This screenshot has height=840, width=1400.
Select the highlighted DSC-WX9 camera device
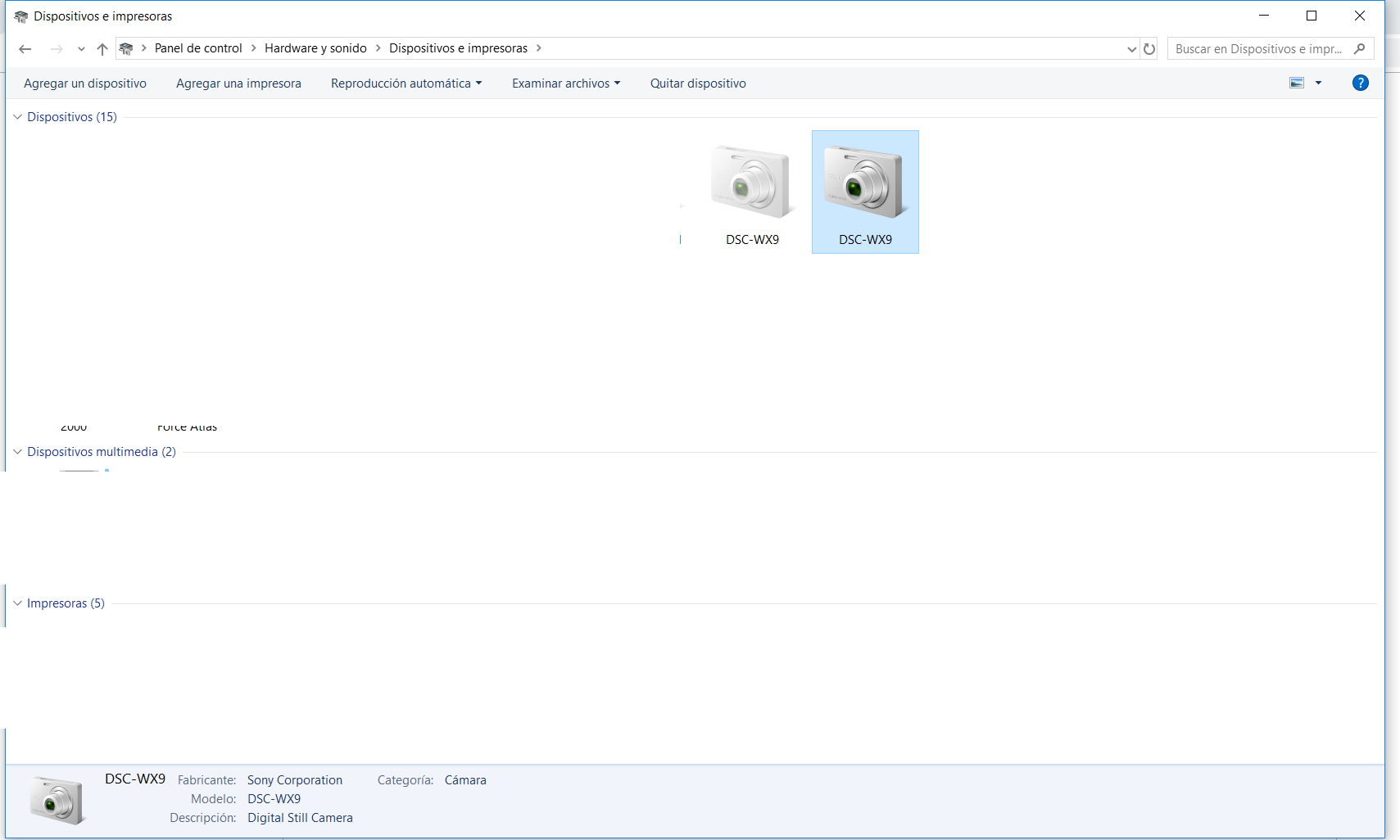point(865,192)
